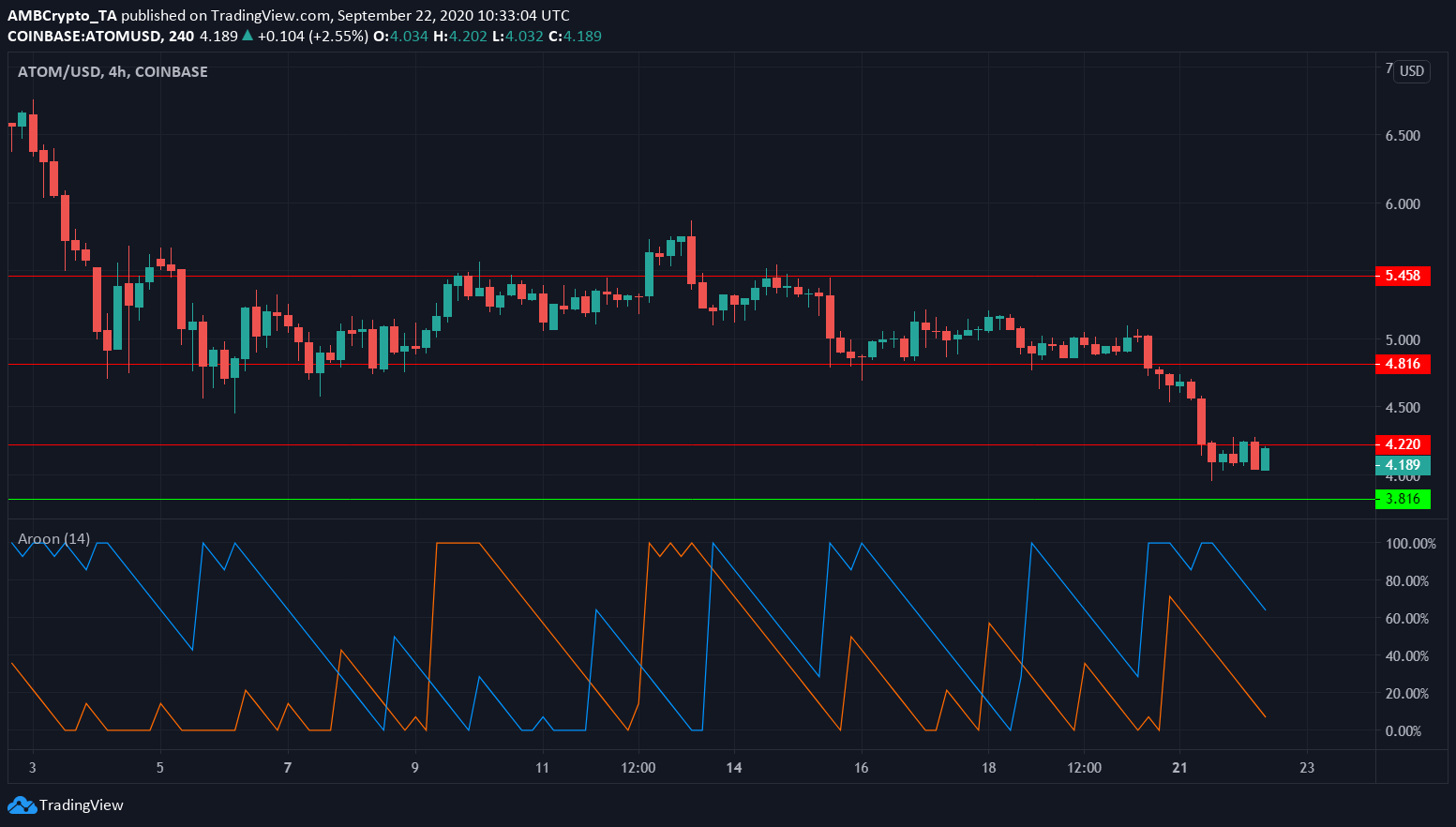Viewport: 1456px width, 827px height.
Task: Click the 20.00% Aroon axis tick
Action: [1407, 694]
